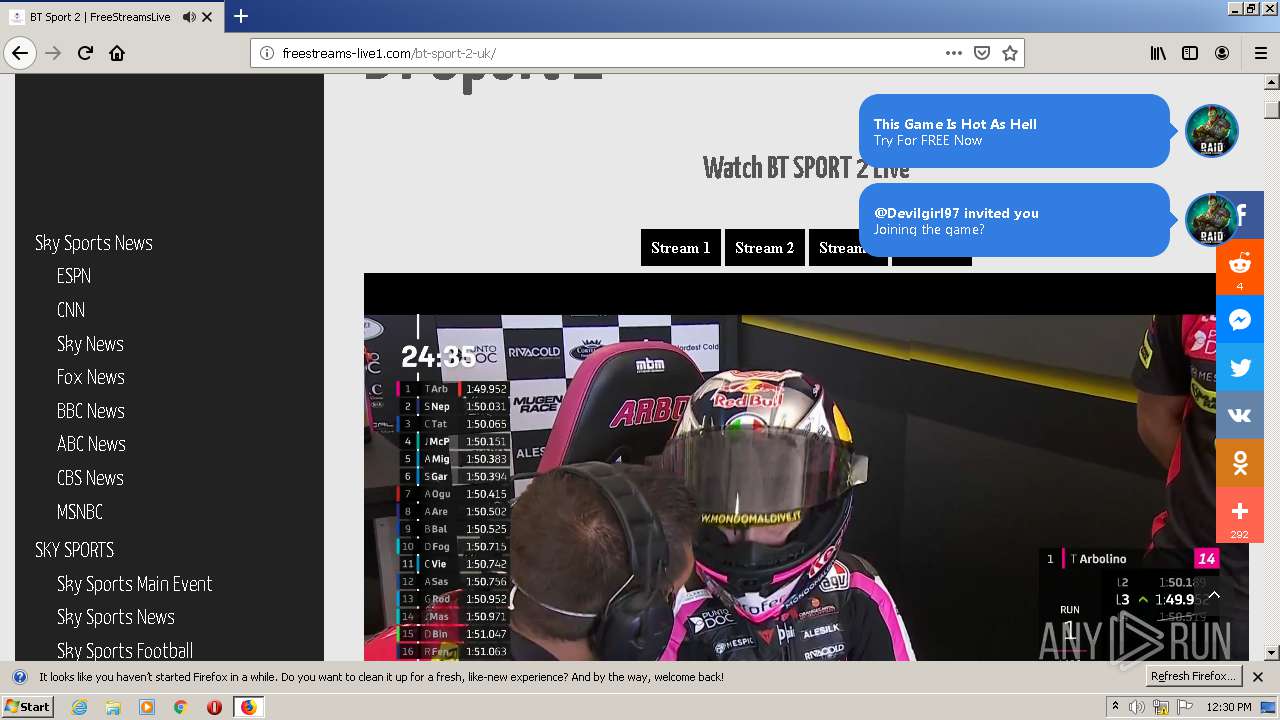Open a new browser tab
This screenshot has height=720, width=1280.
pos(241,16)
